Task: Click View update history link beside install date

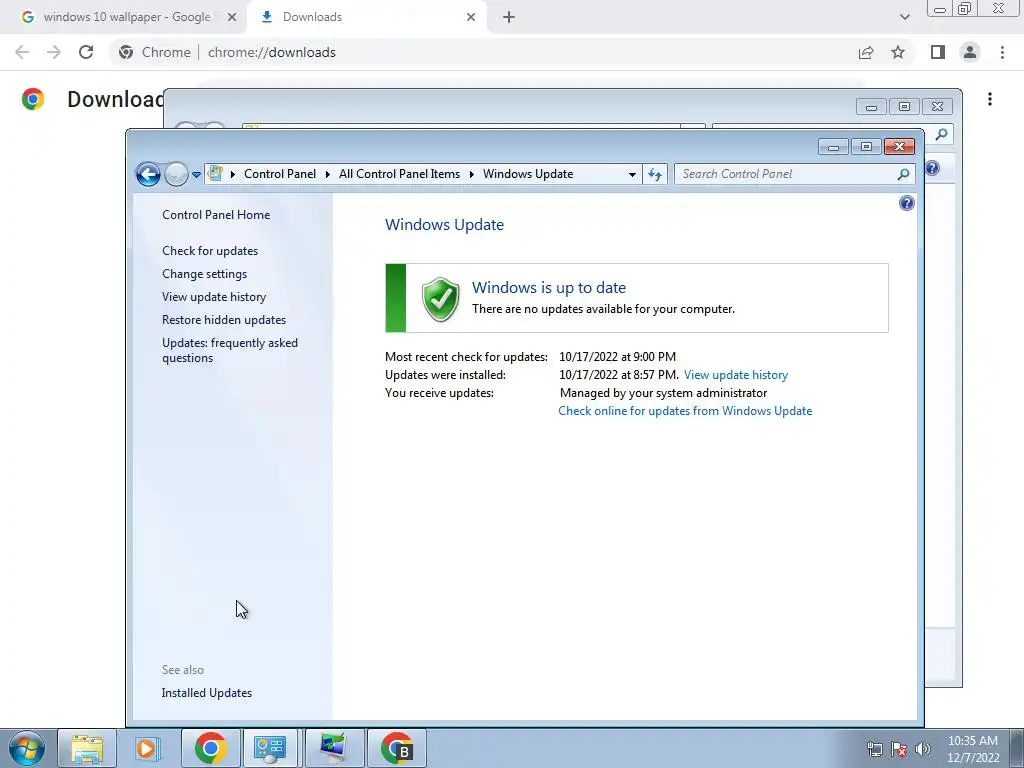Action: 736,375
